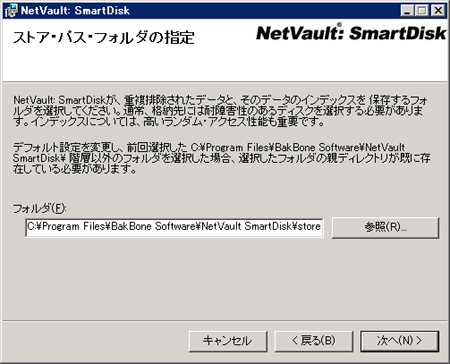Screen dimensions: 450x364
Task: Click the ストア・パス・フォルダの指定 heading
Action: click(x=103, y=37)
